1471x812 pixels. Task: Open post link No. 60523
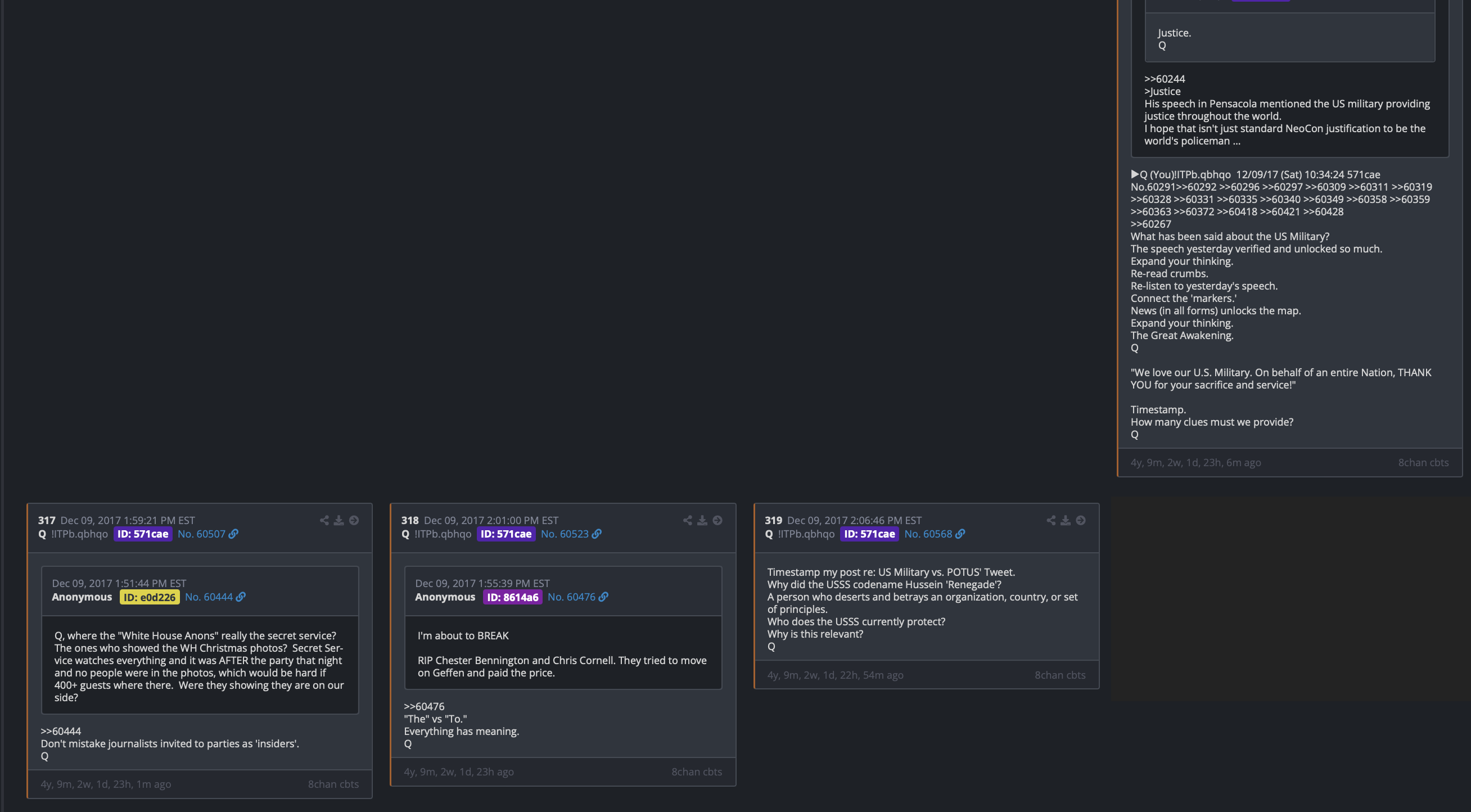tap(565, 534)
